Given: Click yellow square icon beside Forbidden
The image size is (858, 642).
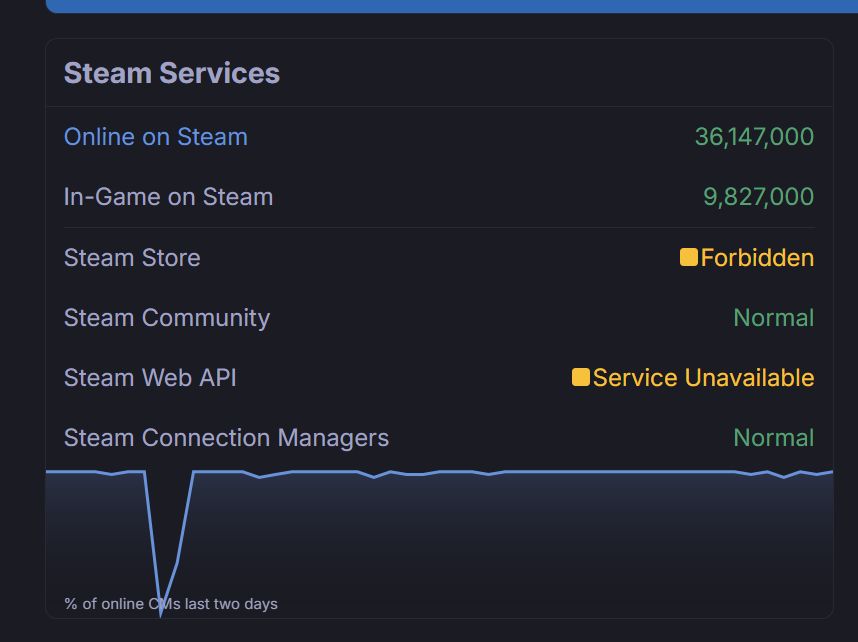Looking at the screenshot, I should coord(688,257).
